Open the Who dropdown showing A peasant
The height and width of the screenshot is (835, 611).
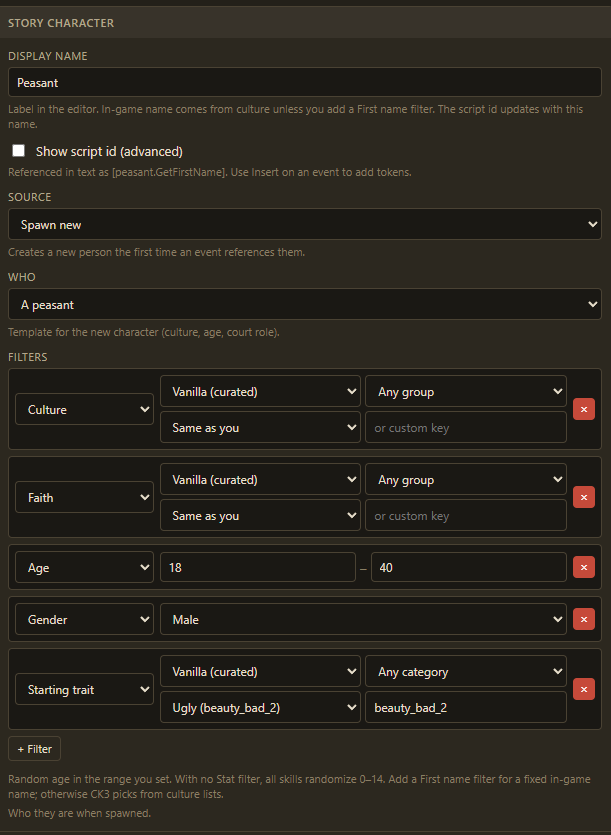click(305, 304)
